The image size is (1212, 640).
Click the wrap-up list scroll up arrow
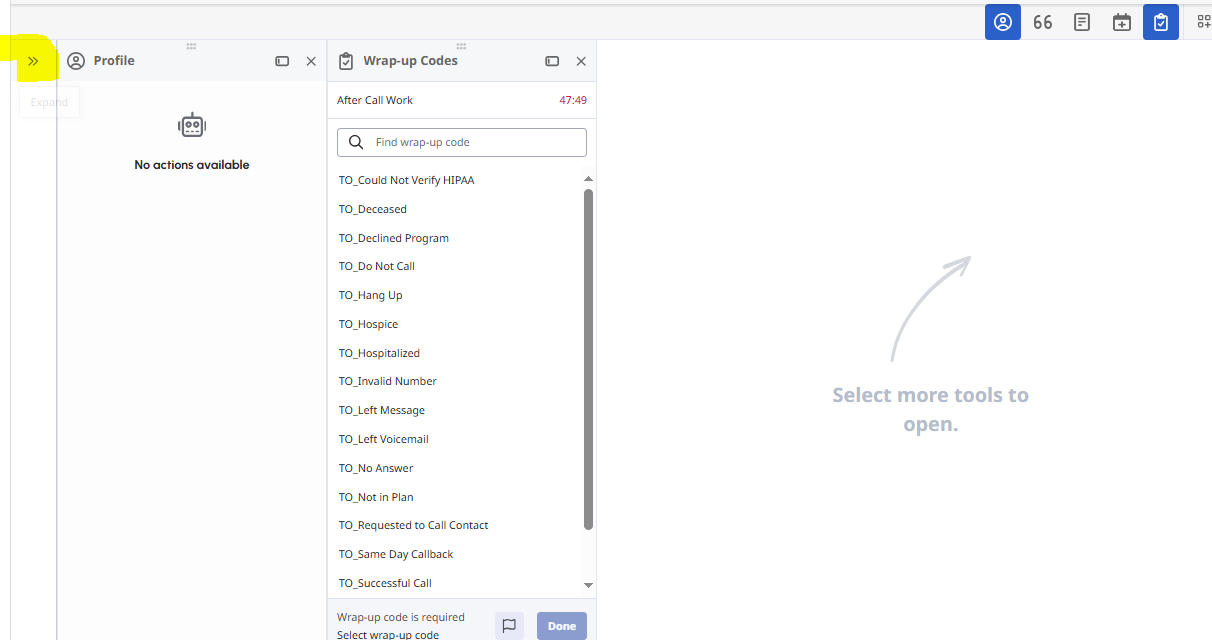coord(588,179)
